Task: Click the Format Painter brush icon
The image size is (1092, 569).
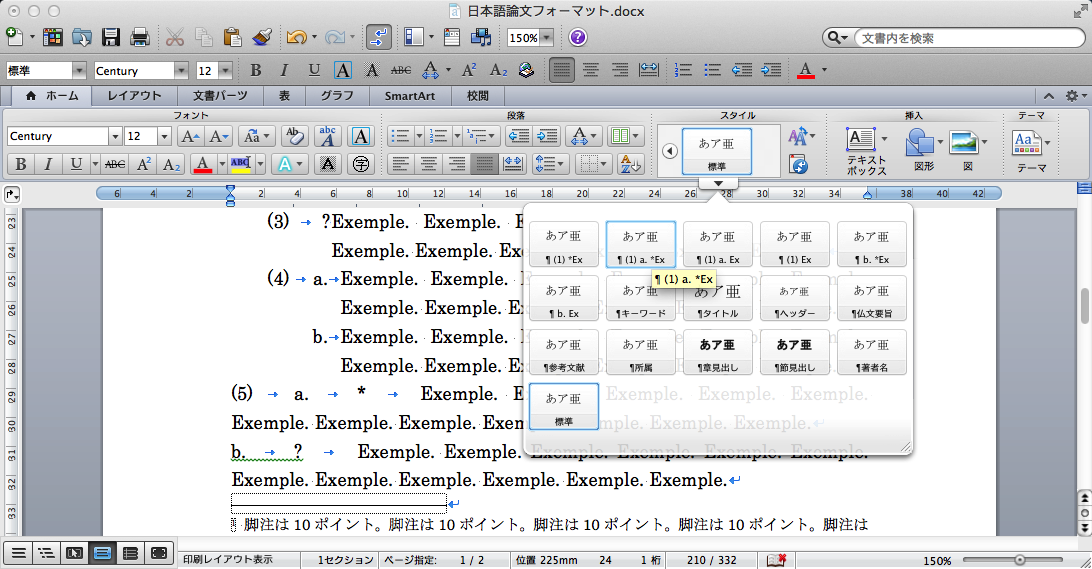Action: [261, 37]
